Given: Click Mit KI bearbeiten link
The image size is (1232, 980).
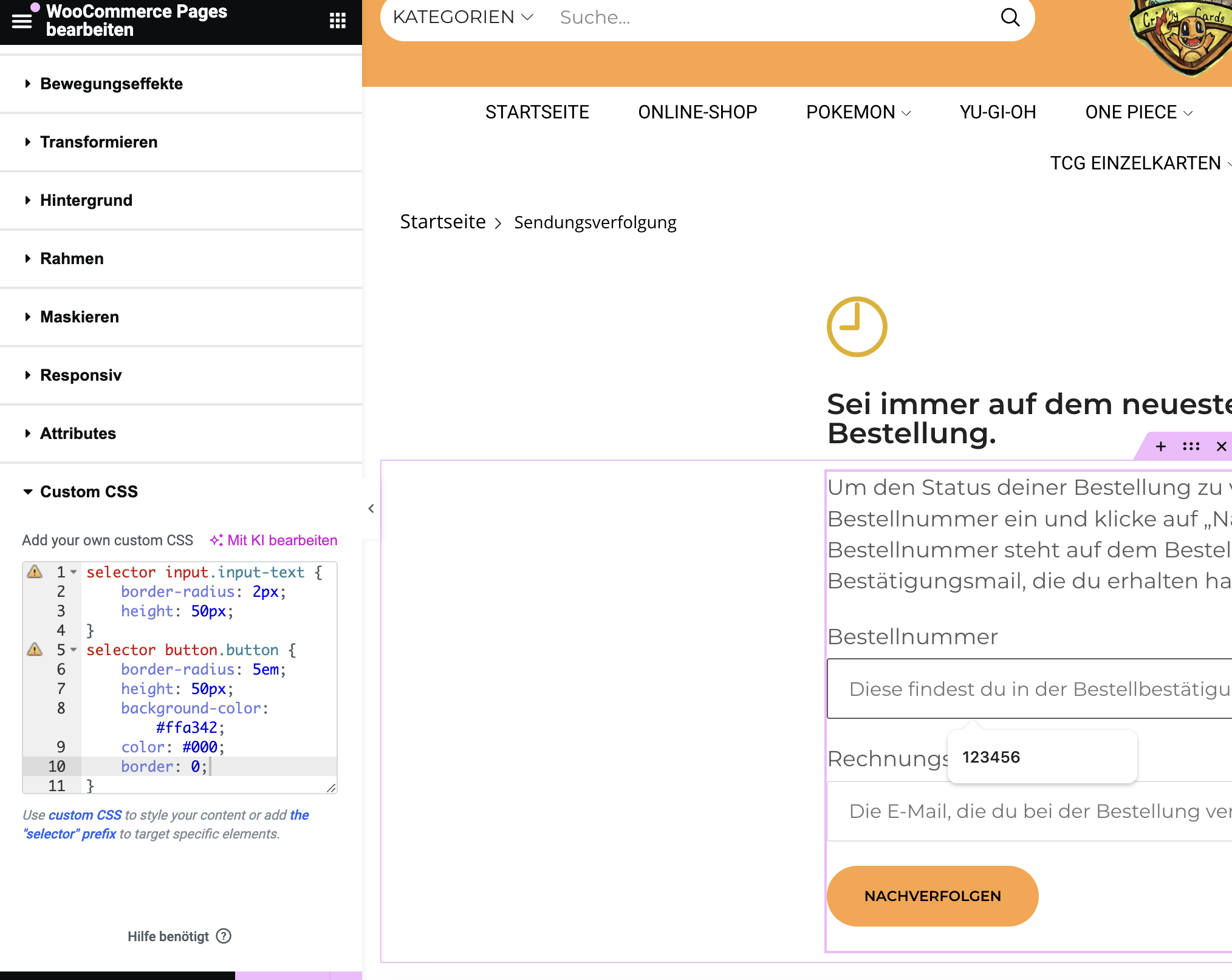Looking at the screenshot, I should tap(273, 540).
